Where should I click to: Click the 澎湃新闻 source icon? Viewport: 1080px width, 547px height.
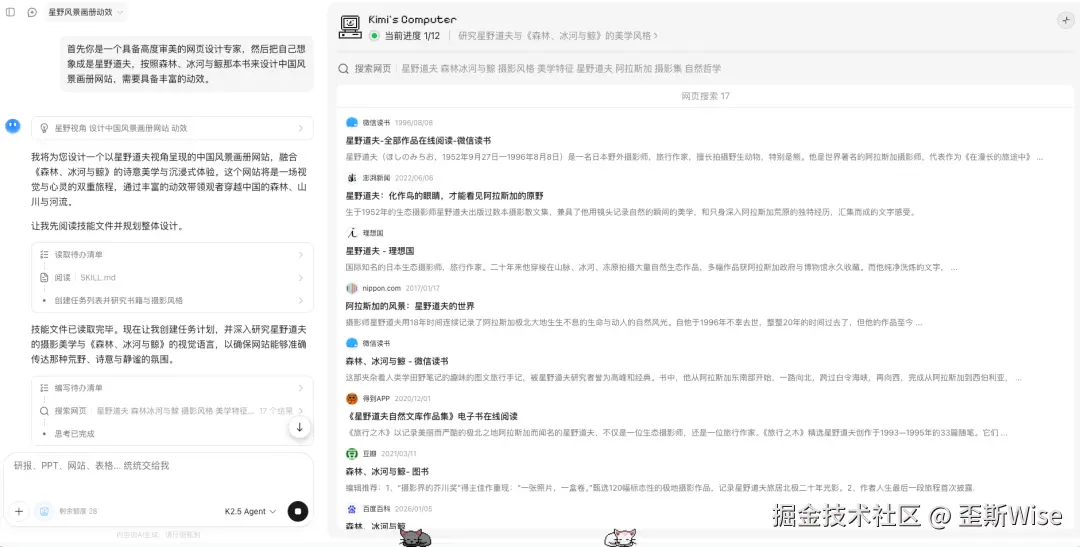coord(352,177)
